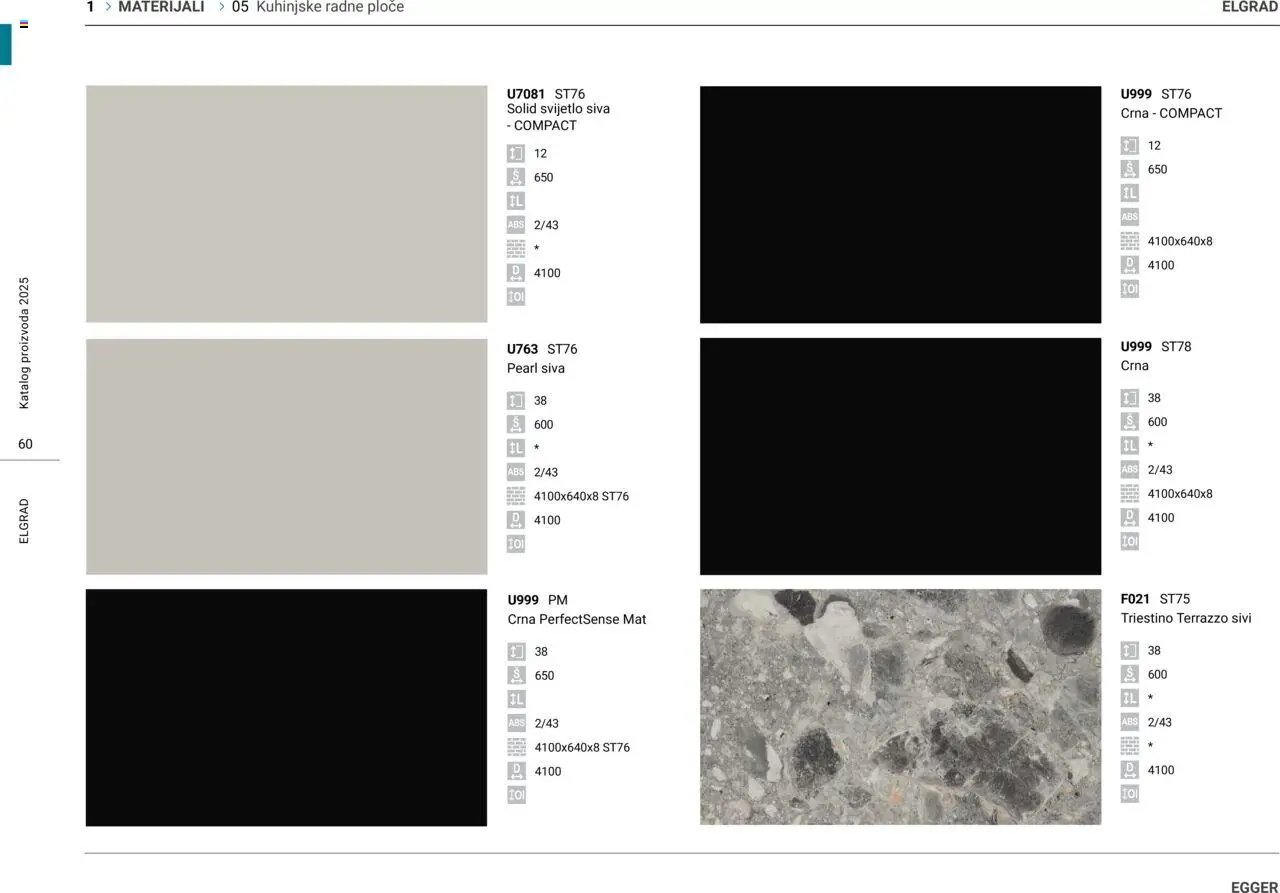Viewport: 1280px width, 893px height.
Task: Click the EGGER brand text at bottom right
Action: pyautogui.click(x=1254, y=887)
